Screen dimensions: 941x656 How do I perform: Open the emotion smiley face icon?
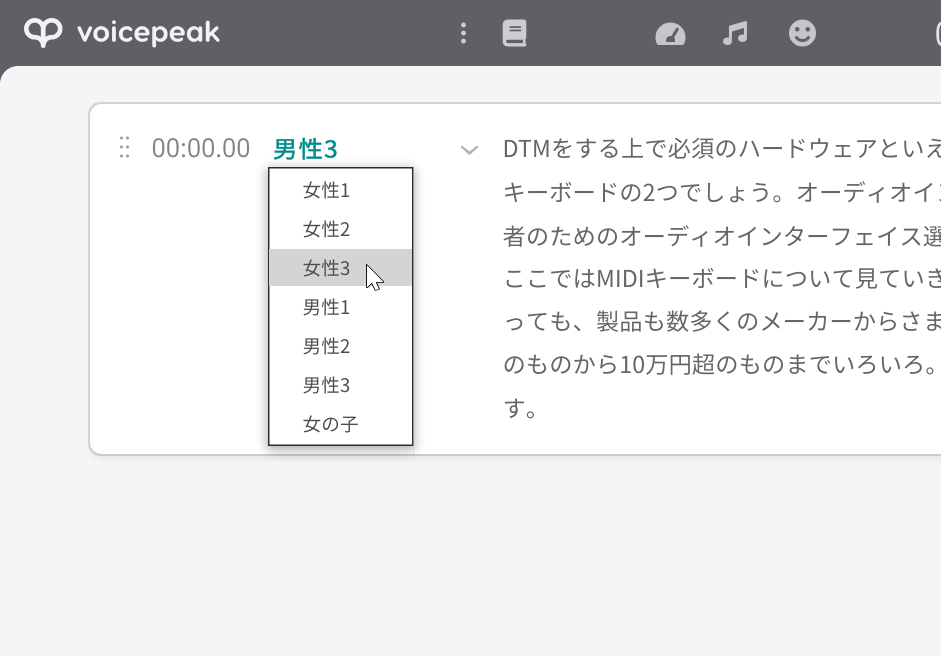pyautogui.click(x=802, y=33)
